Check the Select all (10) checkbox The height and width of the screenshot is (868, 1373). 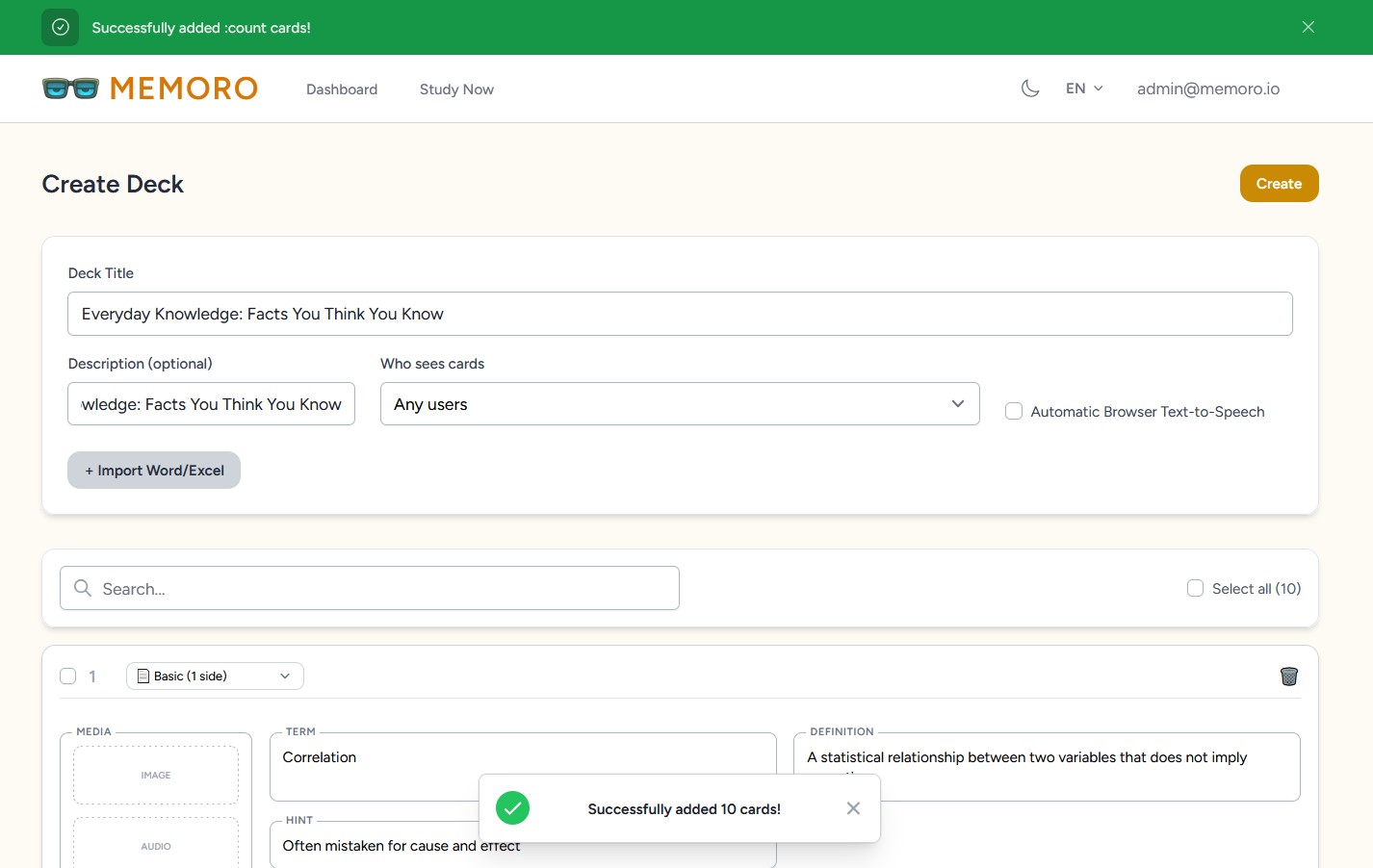tap(1195, 588)
